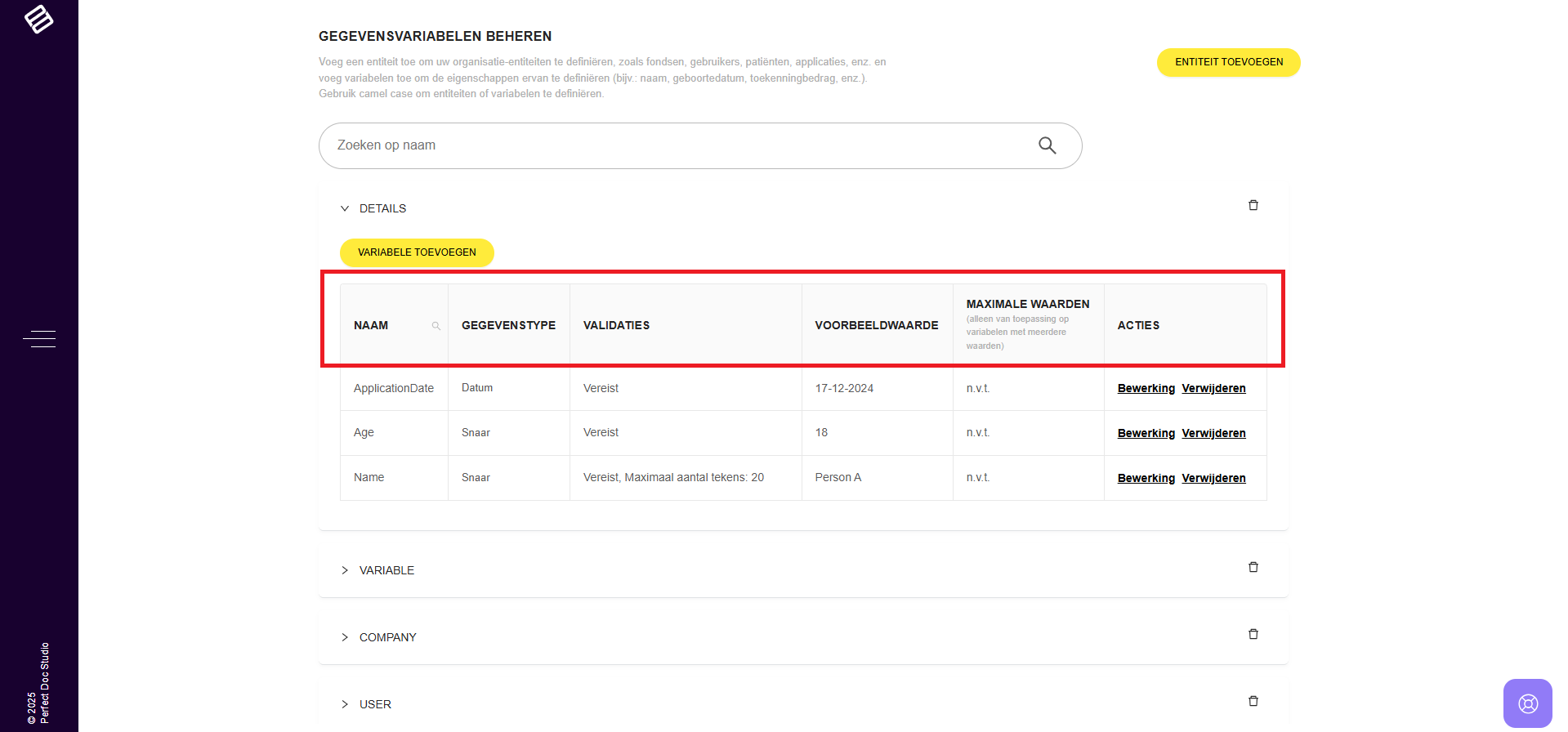Viewport: 1568px width, 732px height.
Task: Delete the DETAILS entity via trash icon
Action: click(1253, 205)
